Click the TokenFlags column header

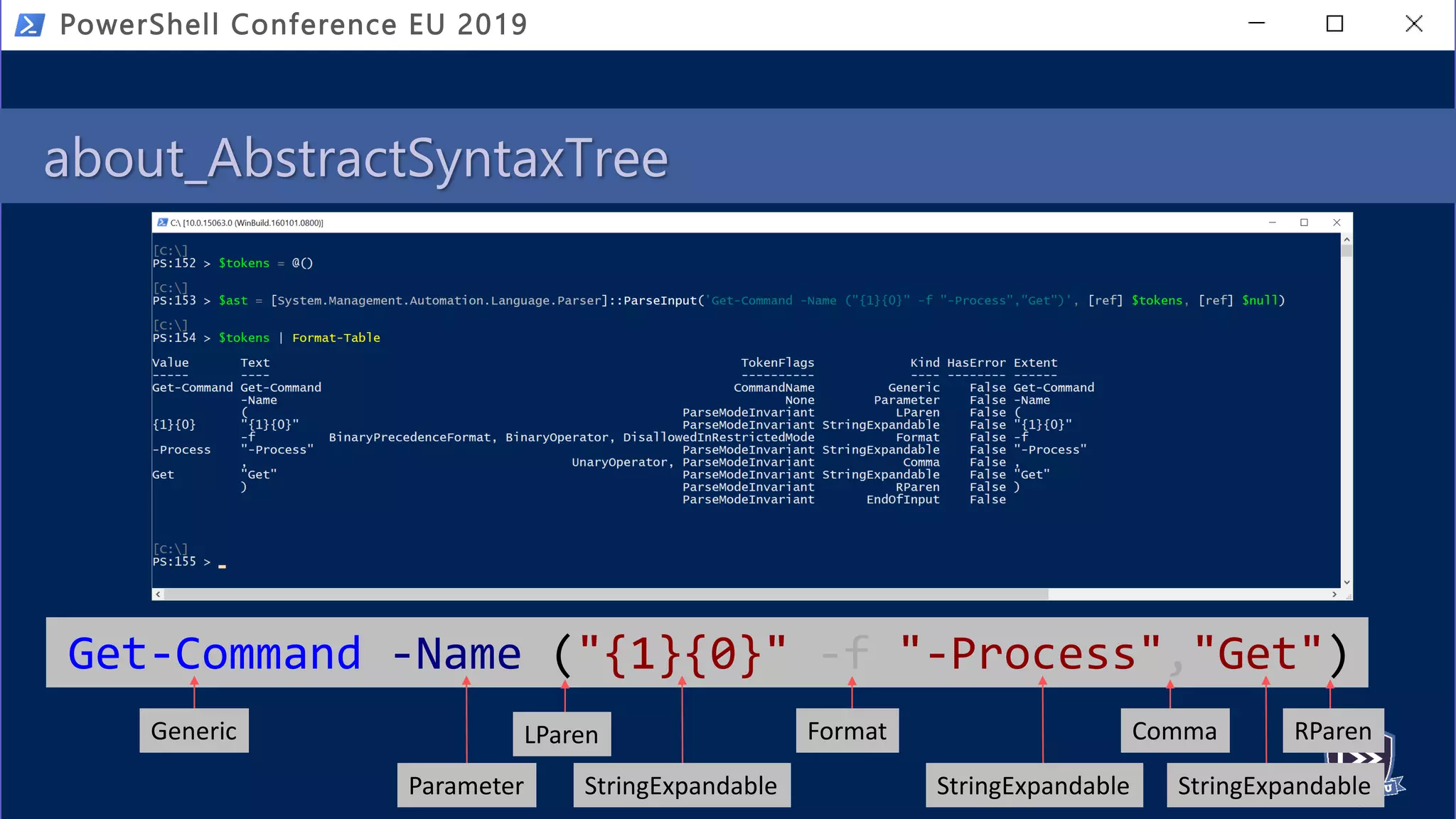(x=778, y=363)
